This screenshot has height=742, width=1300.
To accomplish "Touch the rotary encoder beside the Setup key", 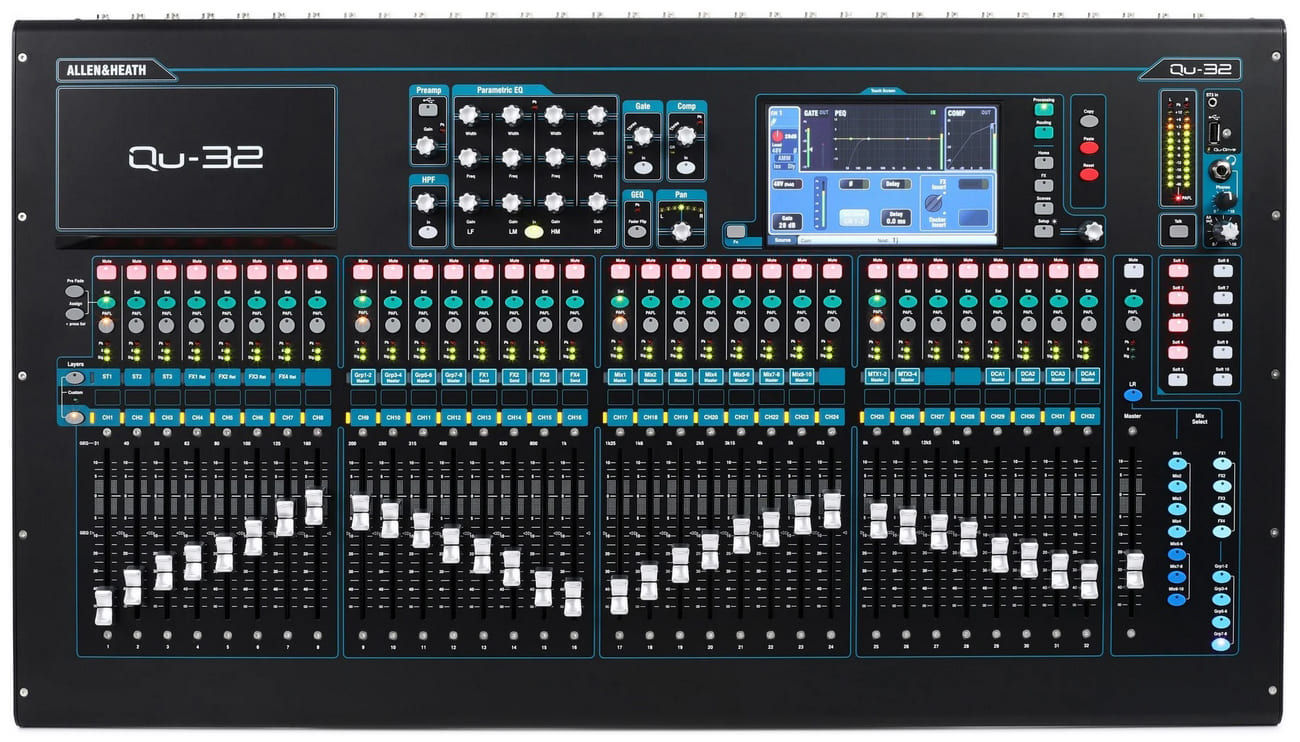I will coord(1093,231).
